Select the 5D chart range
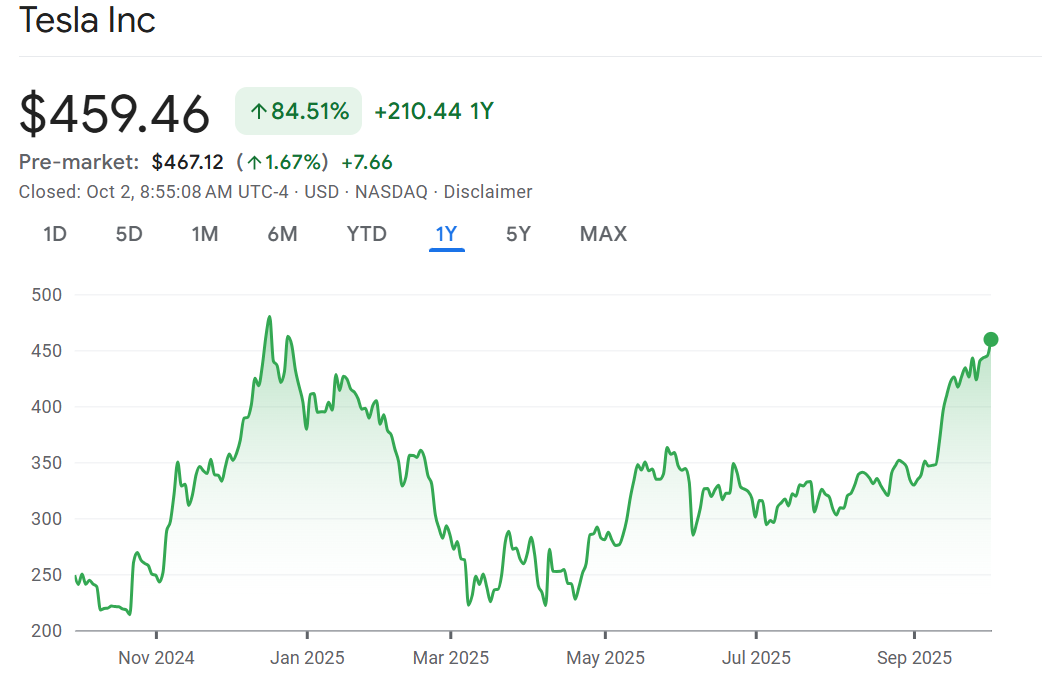 pos(129,234)
